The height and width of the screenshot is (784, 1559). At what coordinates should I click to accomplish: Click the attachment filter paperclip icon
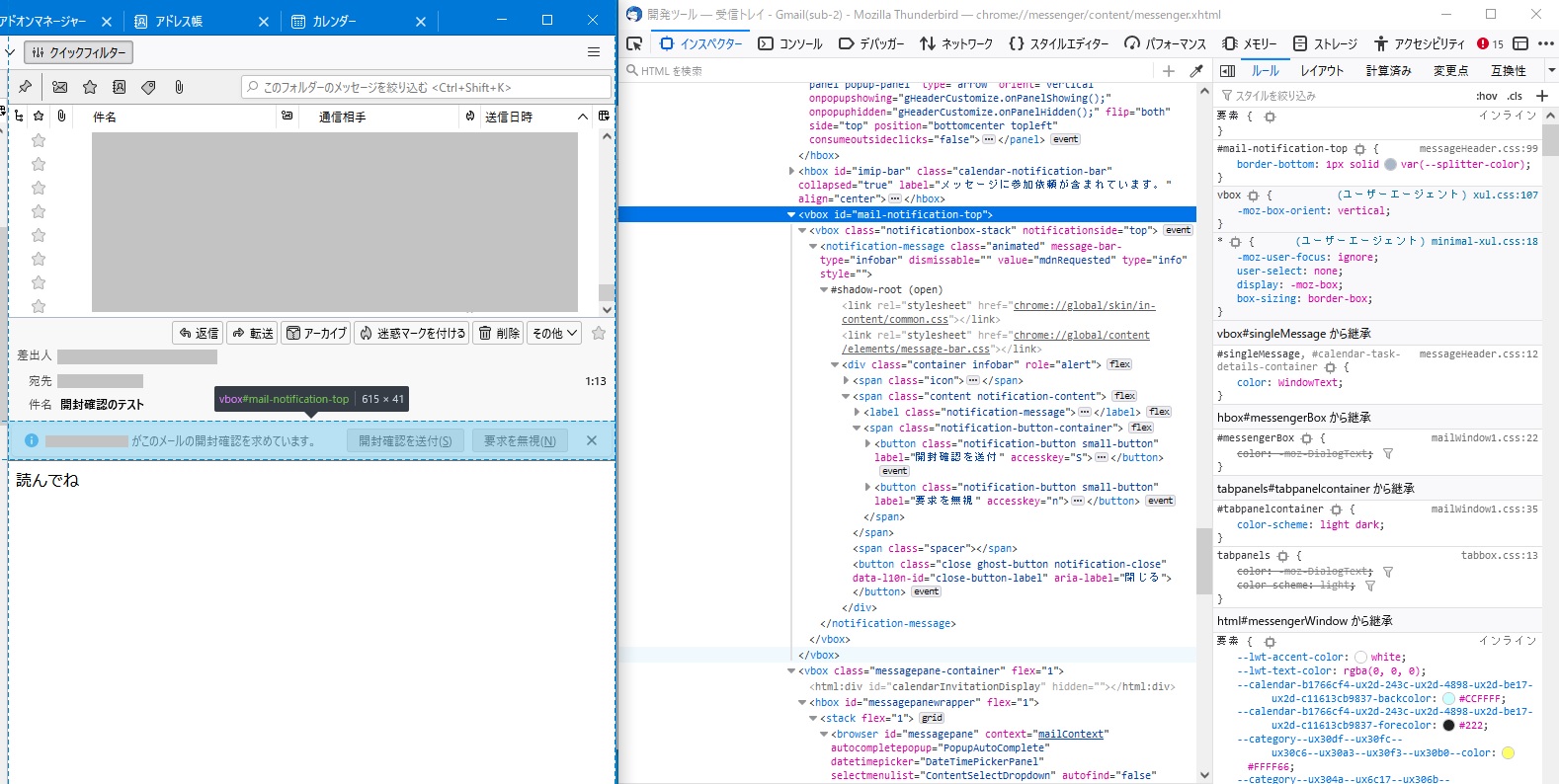tap(179, 87)
